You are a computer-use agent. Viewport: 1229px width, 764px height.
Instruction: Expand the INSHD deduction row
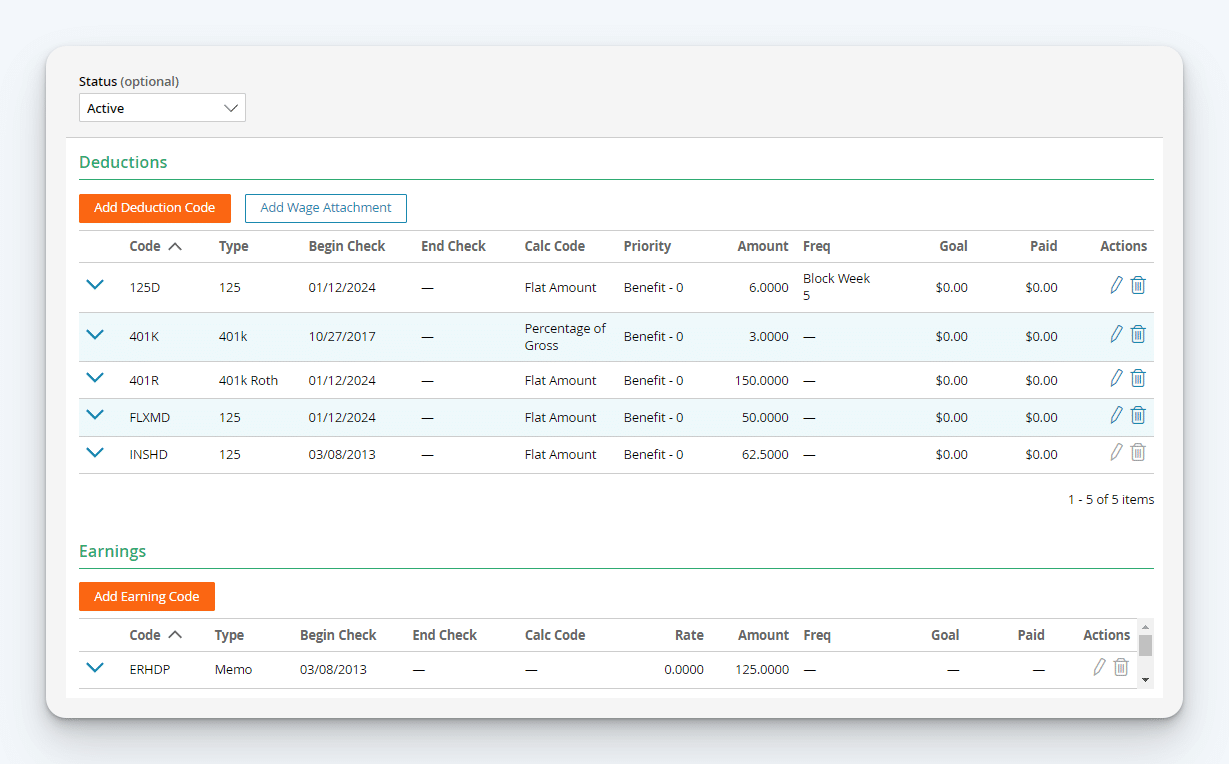[95, 452]
